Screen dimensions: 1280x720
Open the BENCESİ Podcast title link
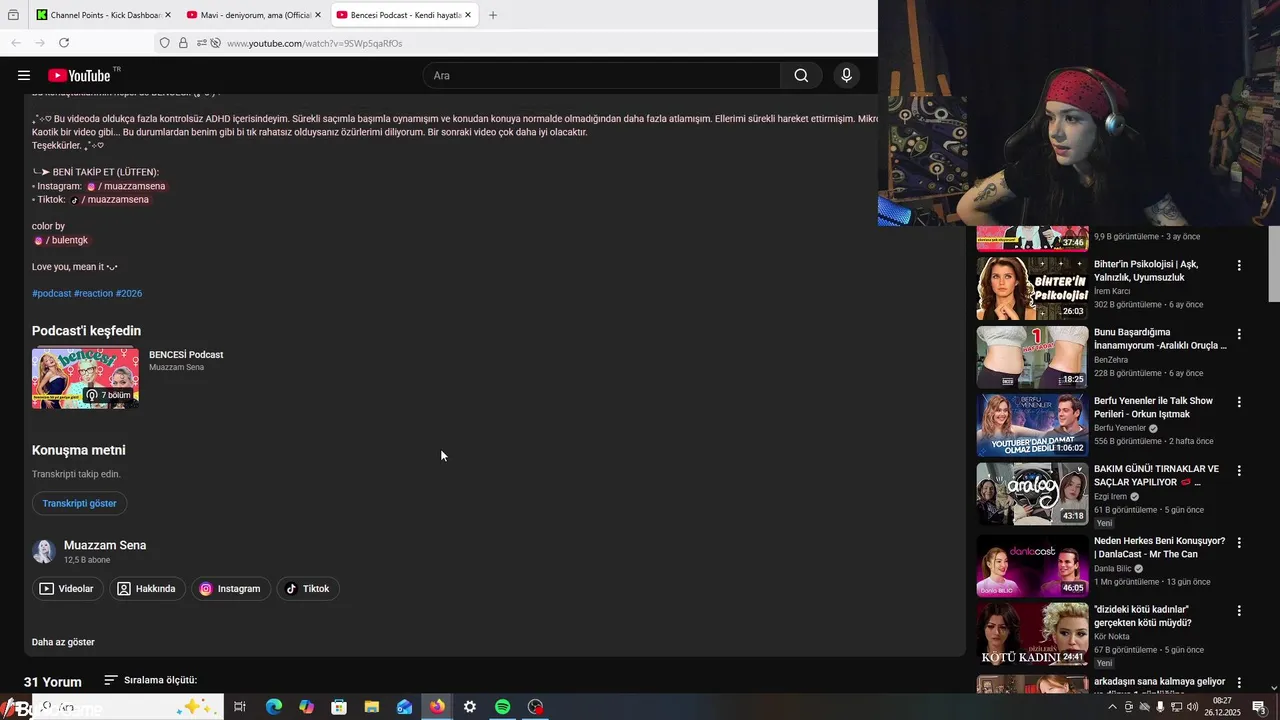186,354
